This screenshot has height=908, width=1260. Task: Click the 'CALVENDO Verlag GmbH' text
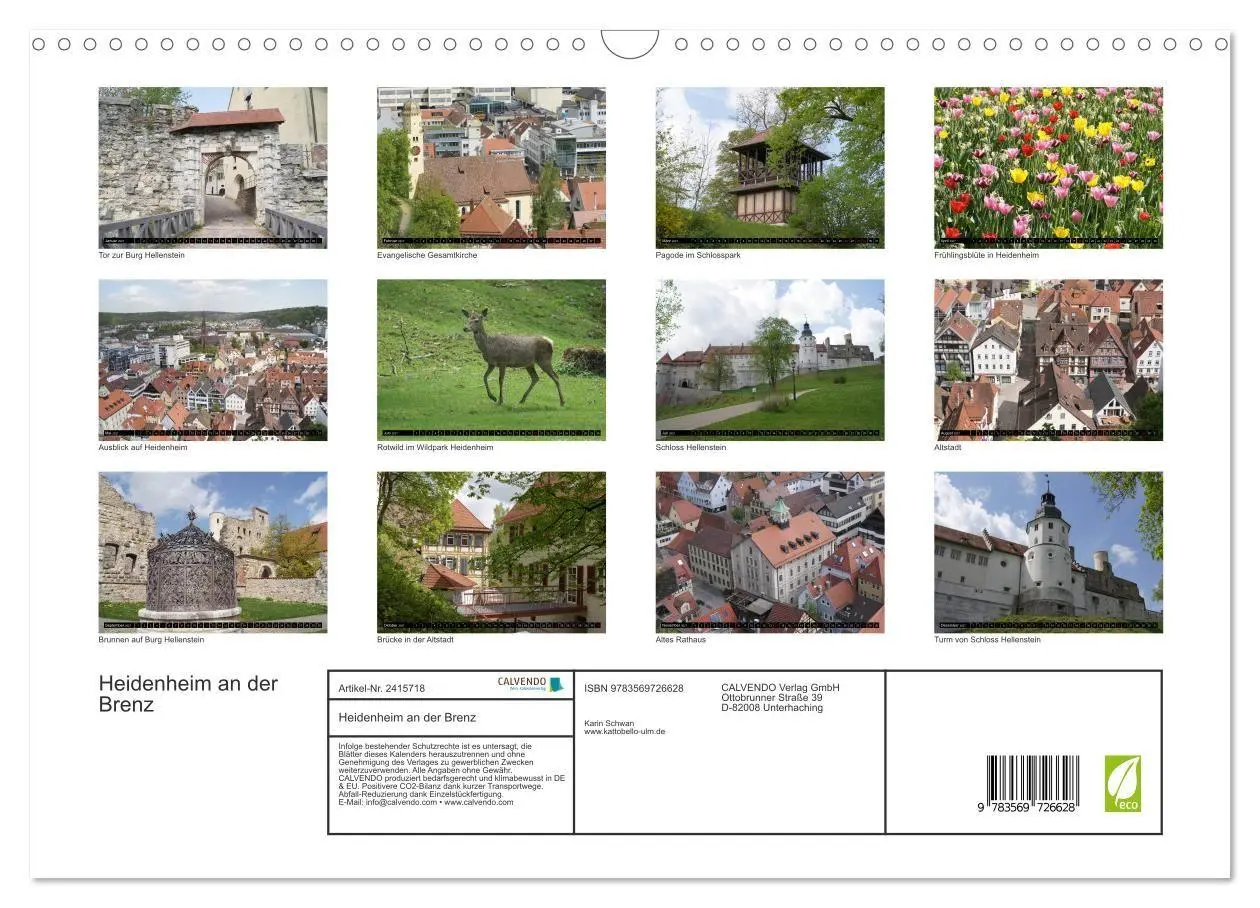tap(780, 688)
